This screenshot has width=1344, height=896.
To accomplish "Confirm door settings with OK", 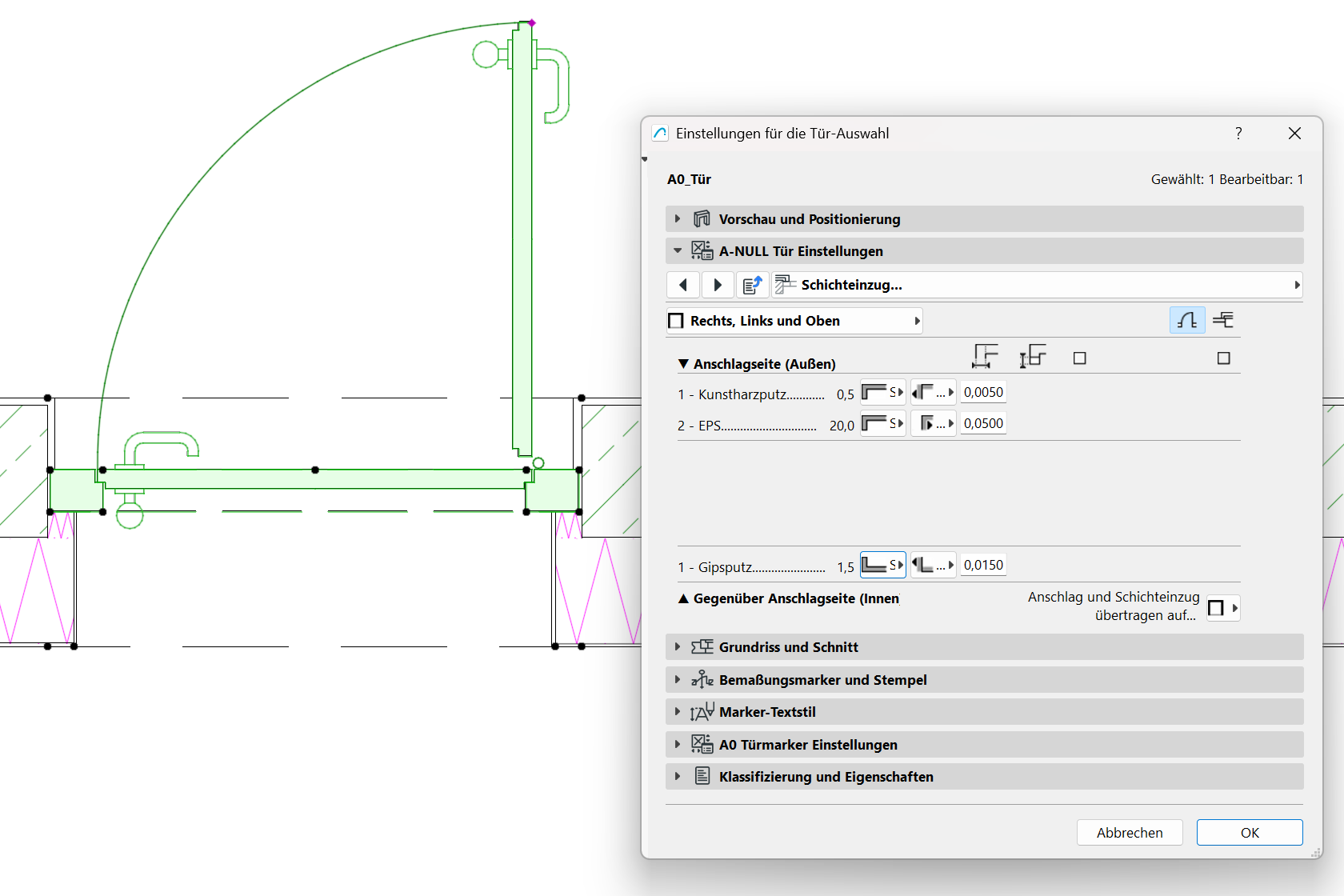I will [1250, 833].
